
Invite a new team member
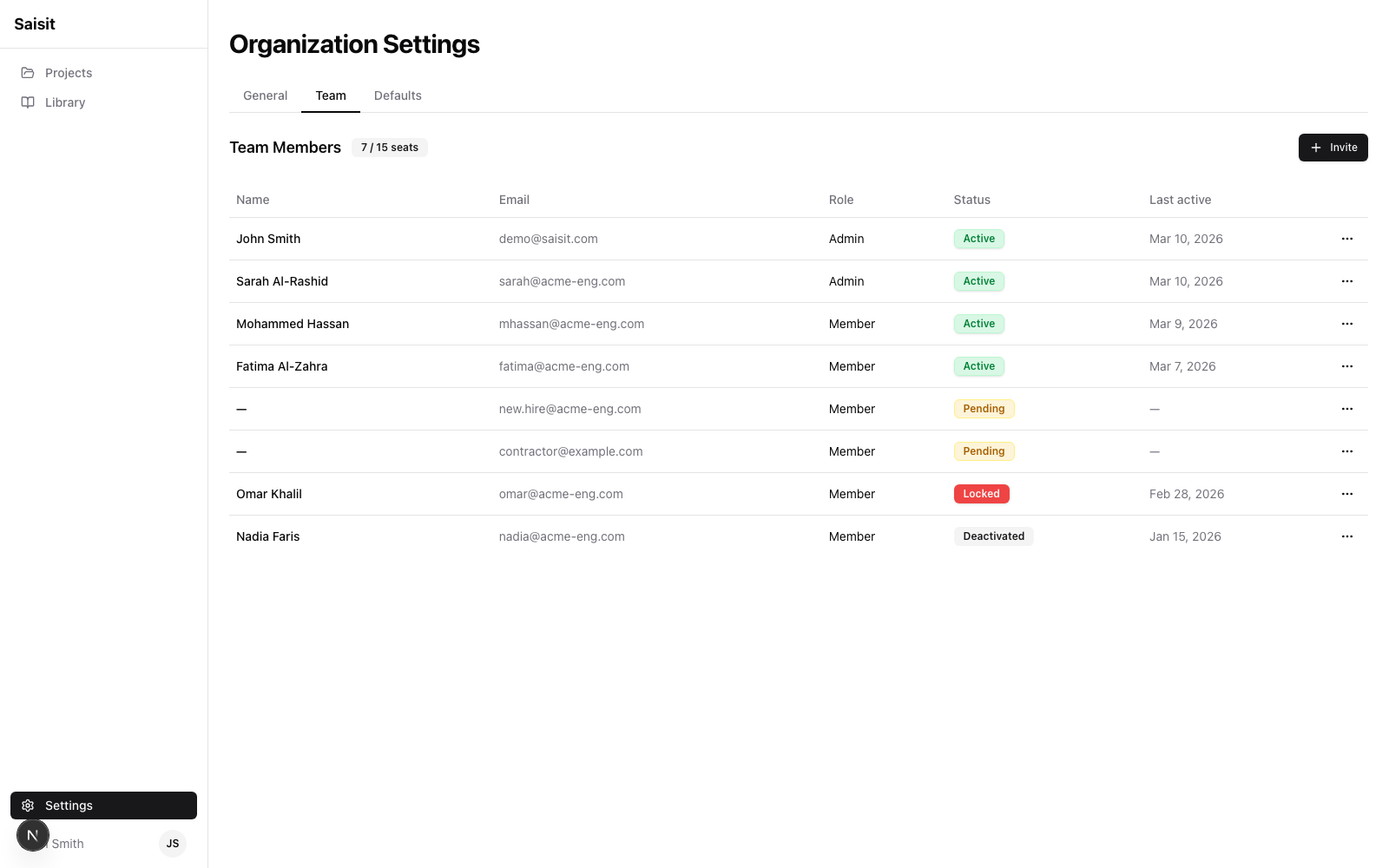[x=1333, y=148]
